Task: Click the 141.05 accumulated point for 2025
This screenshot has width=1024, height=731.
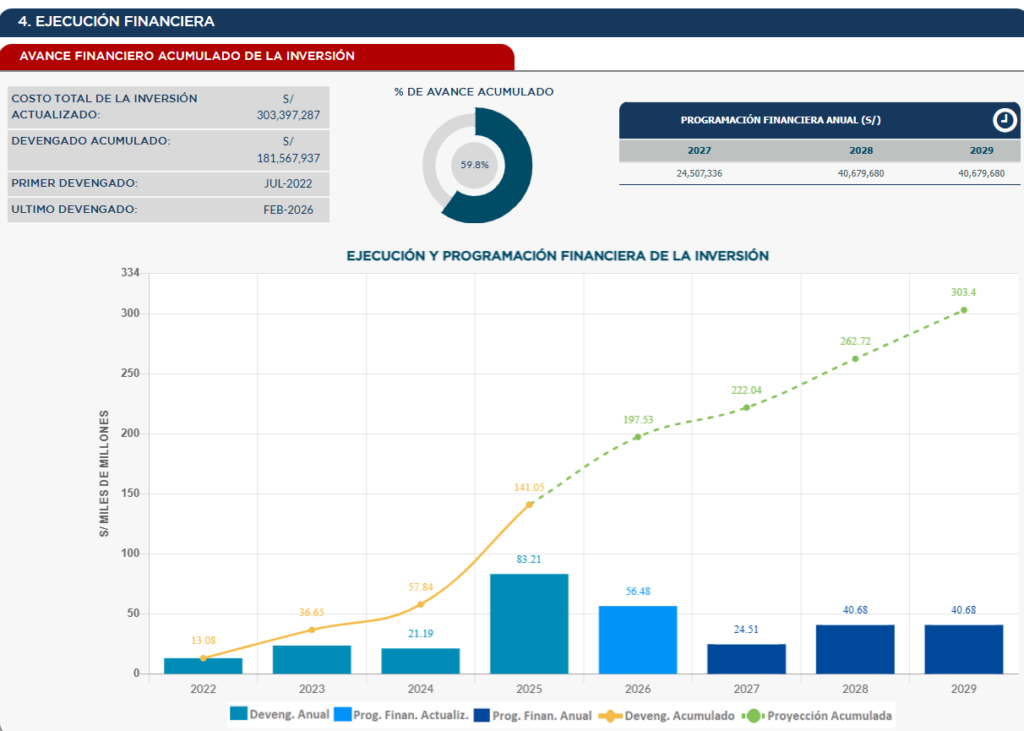Action: pyautogui.click(x=529, y=504)
